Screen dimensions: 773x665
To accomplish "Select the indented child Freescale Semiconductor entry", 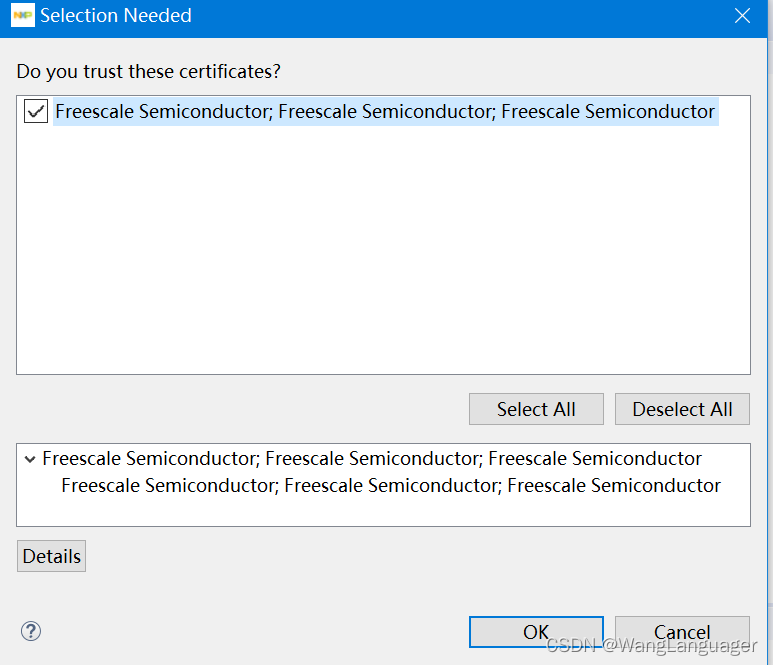I will coord(391,486).
